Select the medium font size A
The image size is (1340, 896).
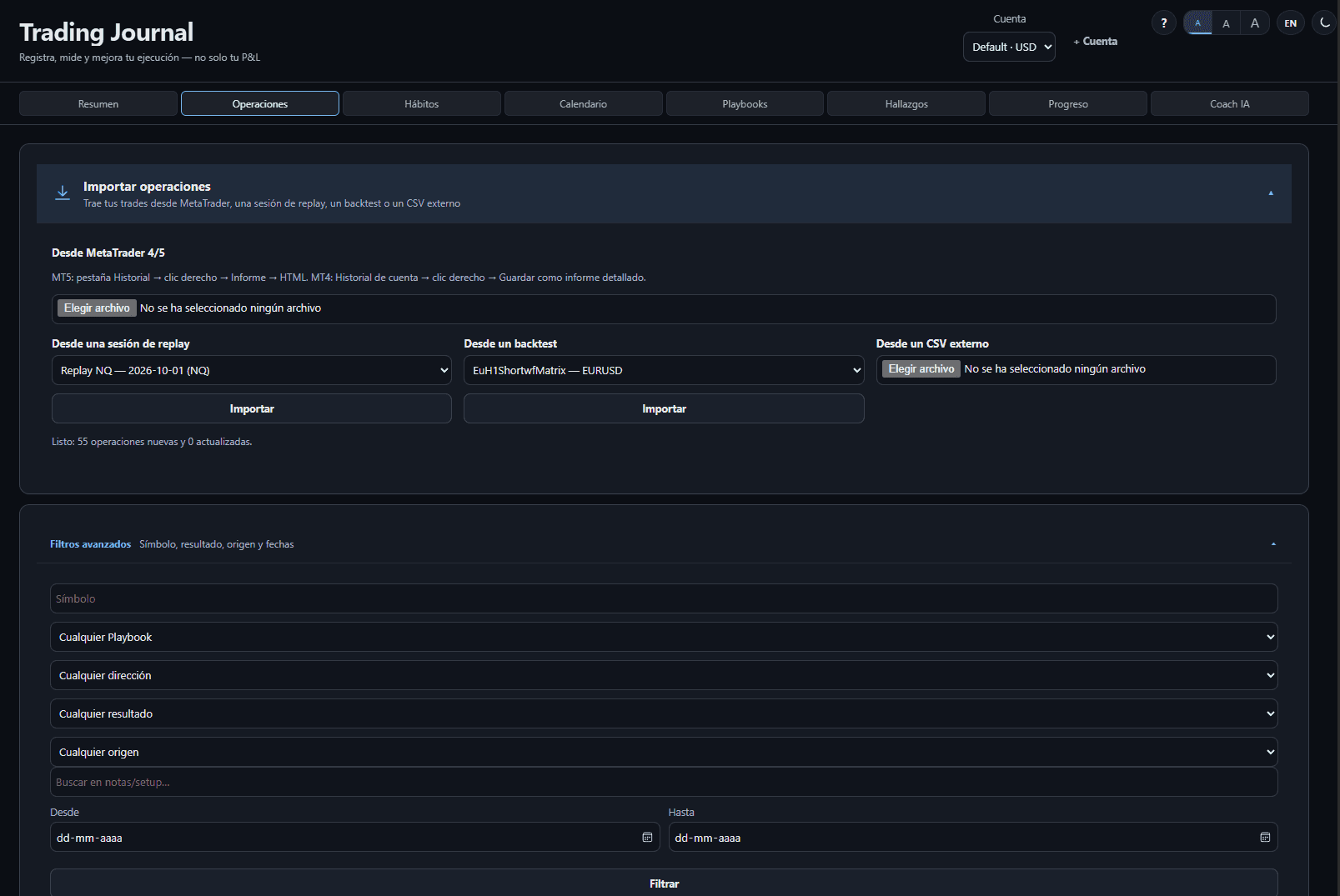click(x=1226, y=23)
